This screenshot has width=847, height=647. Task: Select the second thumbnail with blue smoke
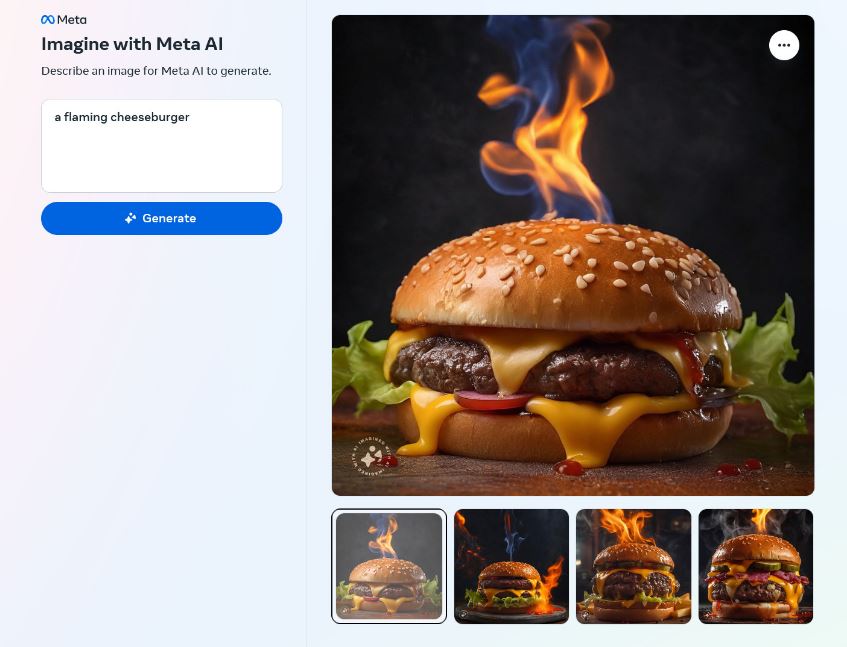(x=511, y=566)
